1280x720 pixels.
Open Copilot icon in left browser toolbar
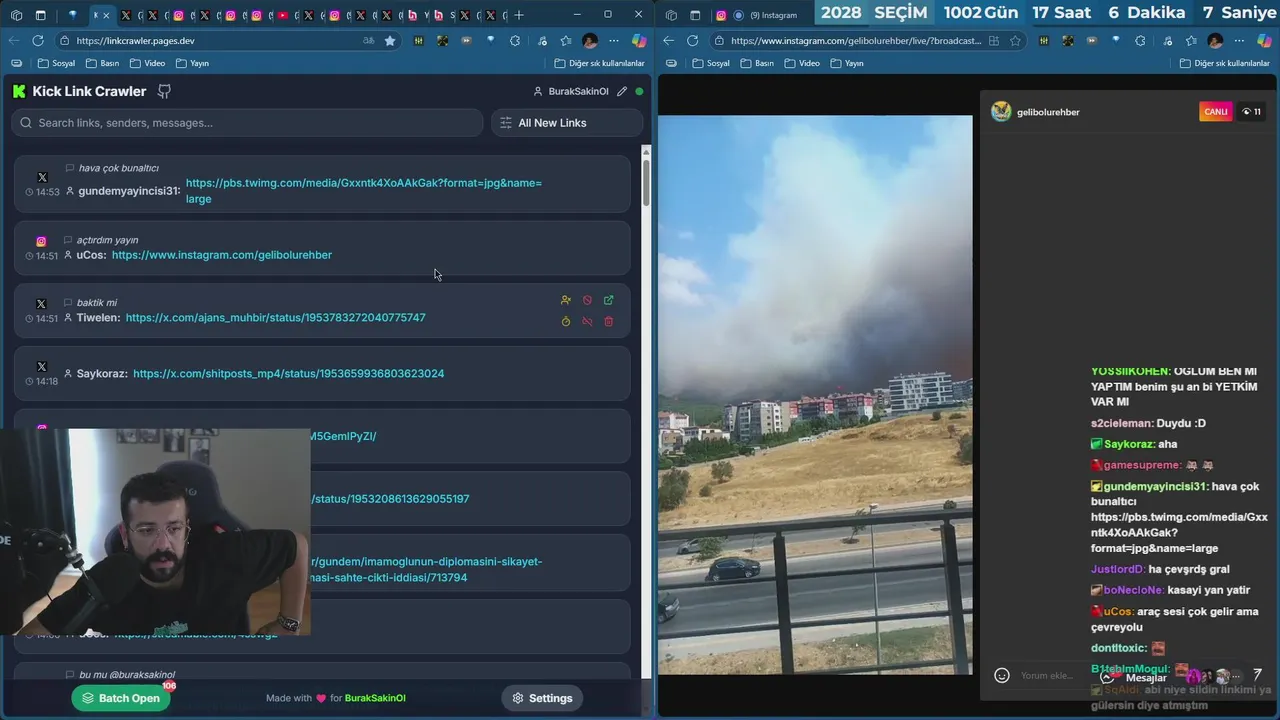click(x=639, y=41)
